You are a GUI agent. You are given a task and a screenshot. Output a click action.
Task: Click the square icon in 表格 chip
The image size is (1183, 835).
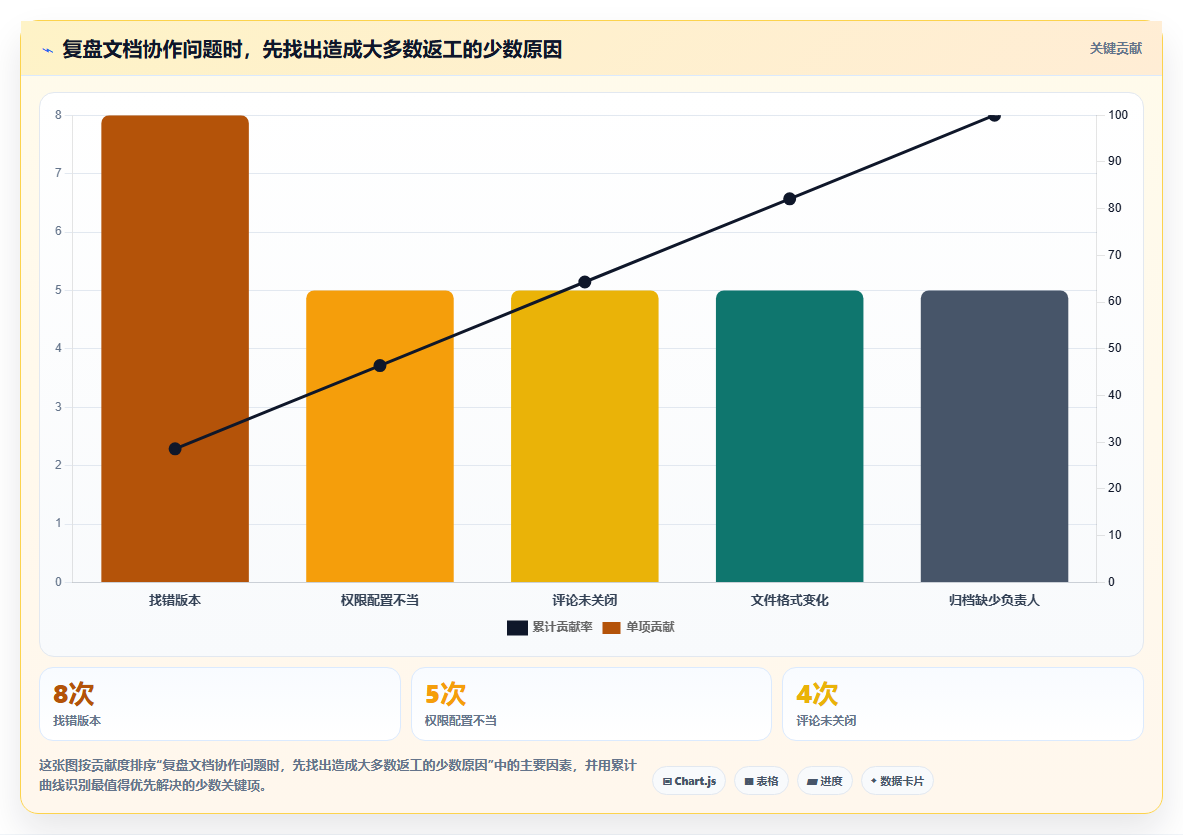pyautogui.click(x=749, y=781)
